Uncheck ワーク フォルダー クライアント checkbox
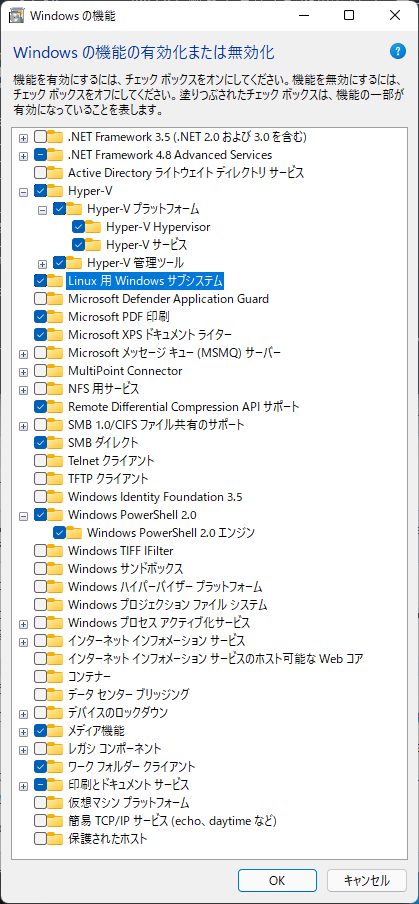The width and height of the screenshot is (419, 904). [x=41, y=767]
